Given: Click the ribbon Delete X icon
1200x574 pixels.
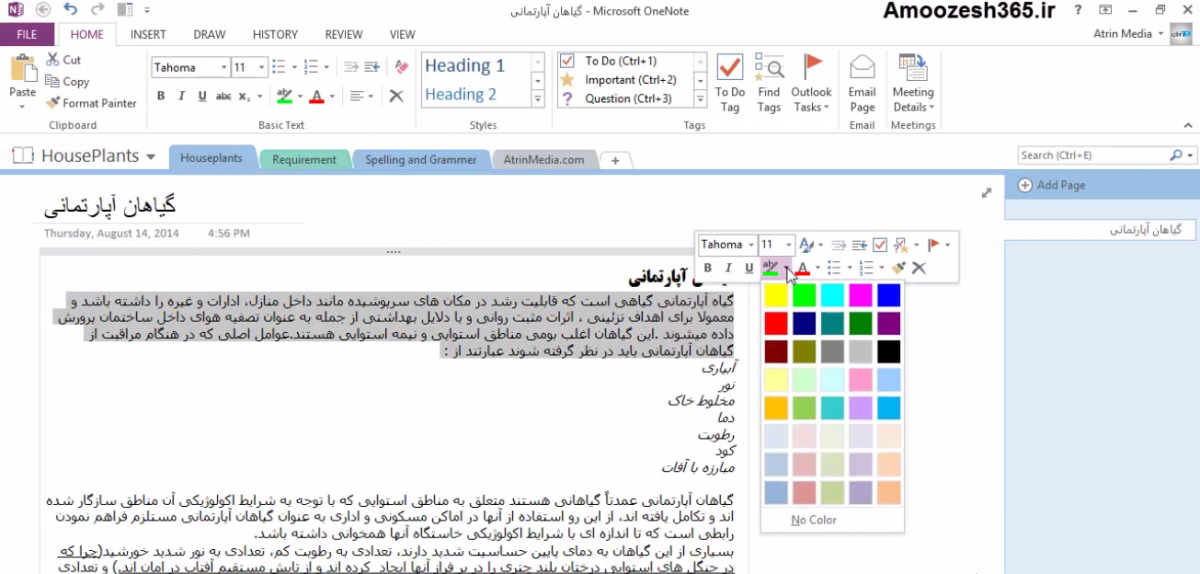Looking at the screenshot, I should click(396, 96).
